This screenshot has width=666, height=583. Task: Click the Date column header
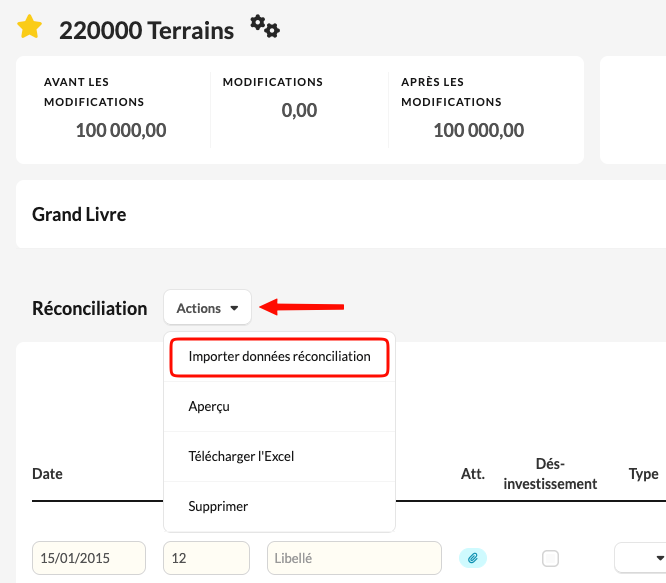[x=47, y=474]
